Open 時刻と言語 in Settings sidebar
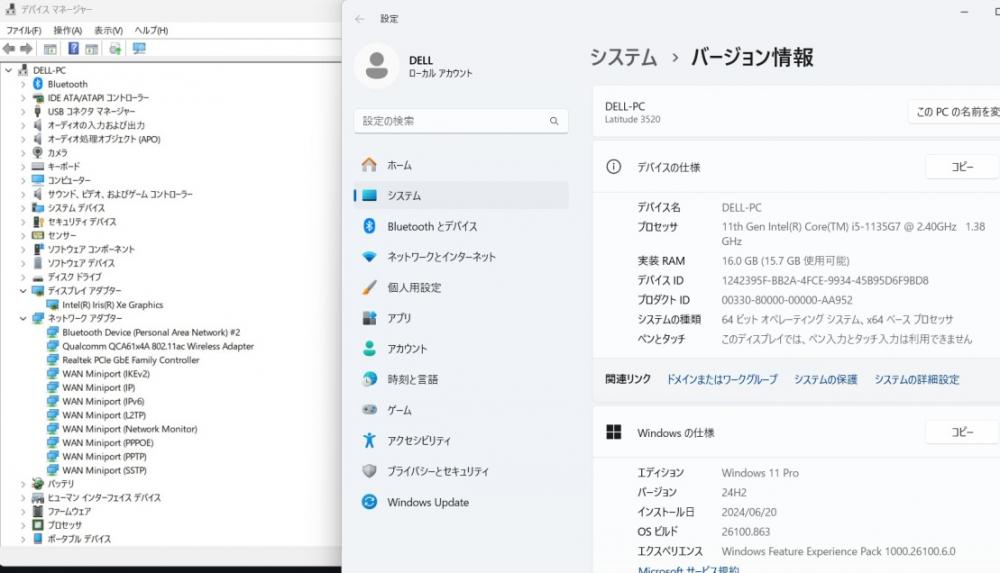Screen dimensions: 1000x573 tap(460, 380)
